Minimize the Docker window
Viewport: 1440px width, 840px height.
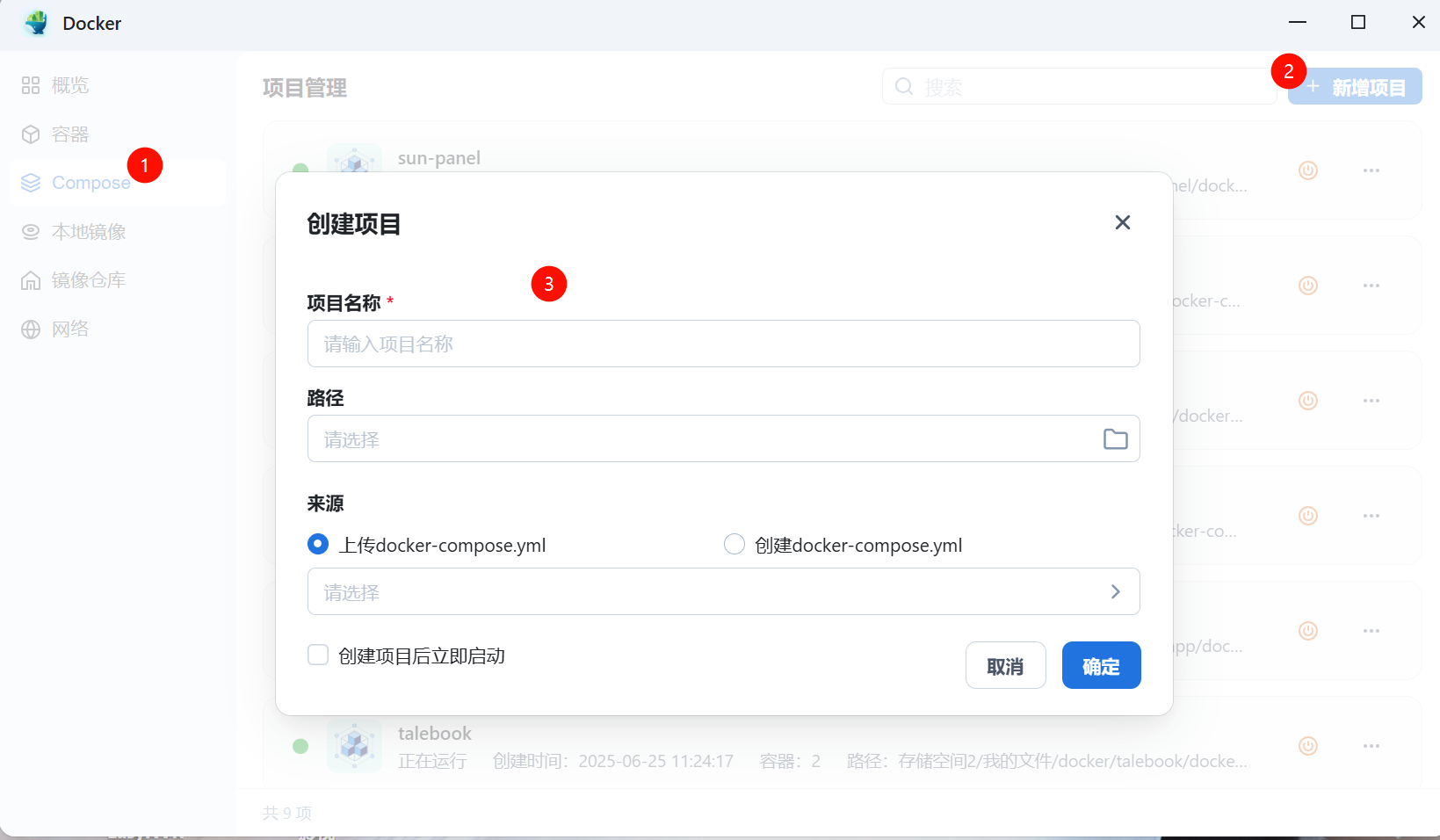(x=1298, y=22)
